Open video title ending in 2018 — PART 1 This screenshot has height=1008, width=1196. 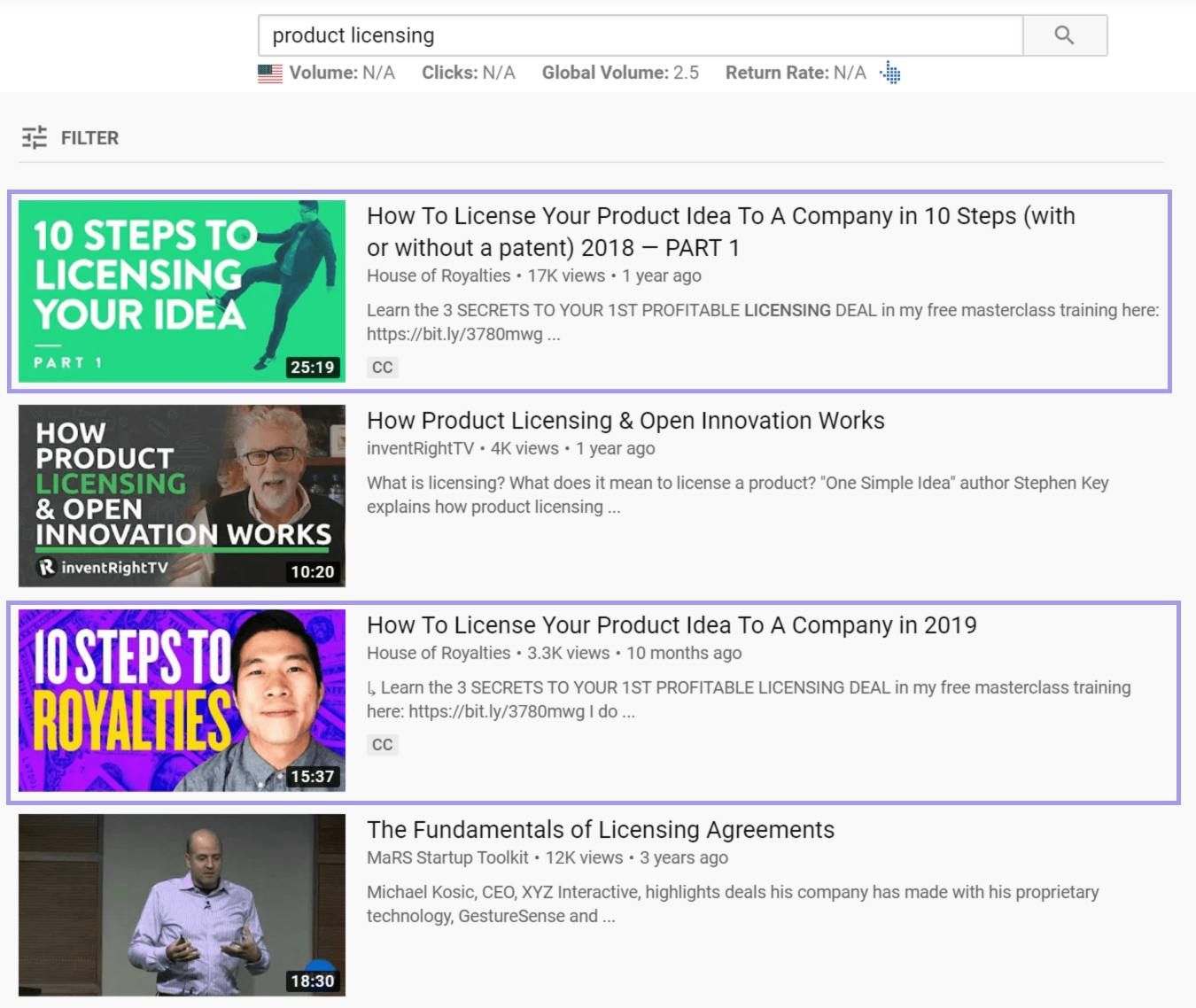(x=721, y=232)
